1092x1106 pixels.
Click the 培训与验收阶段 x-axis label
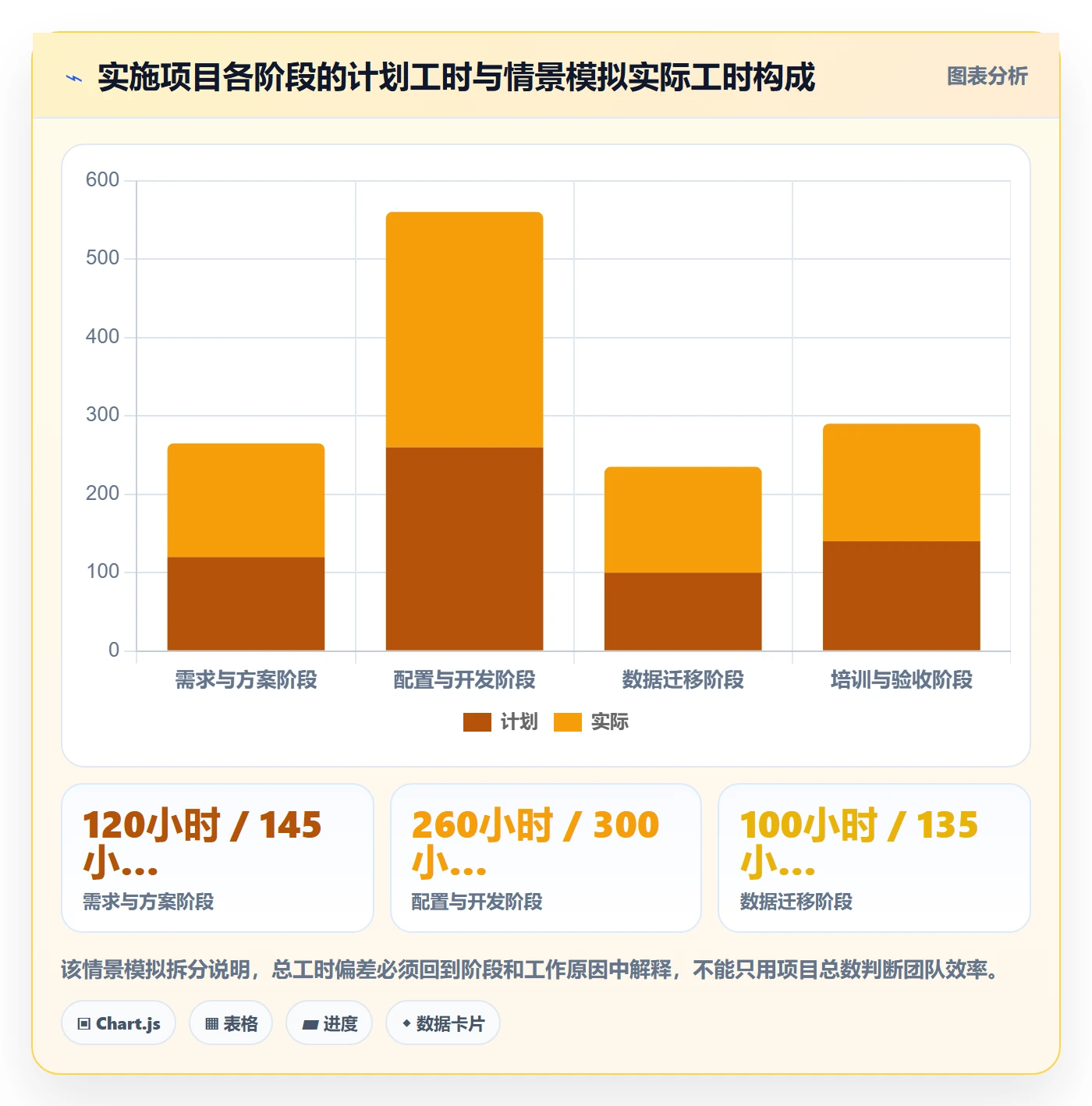point(901,680)
